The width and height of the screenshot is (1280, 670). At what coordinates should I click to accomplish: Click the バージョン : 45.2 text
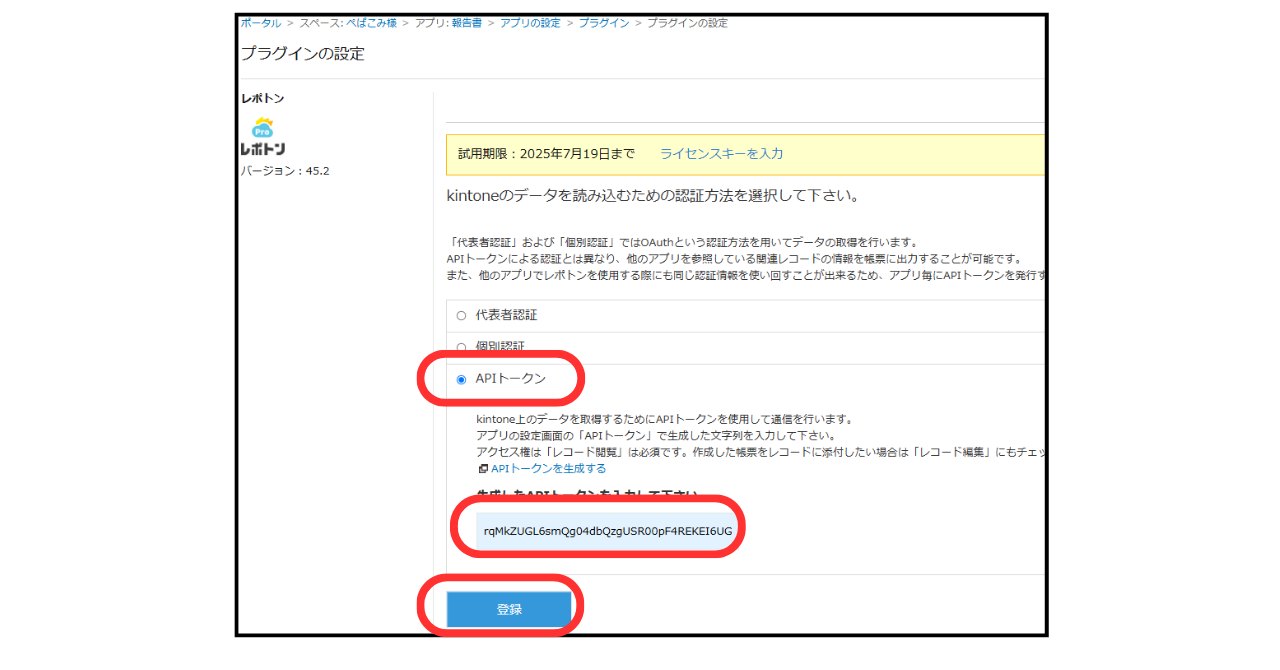285,171
